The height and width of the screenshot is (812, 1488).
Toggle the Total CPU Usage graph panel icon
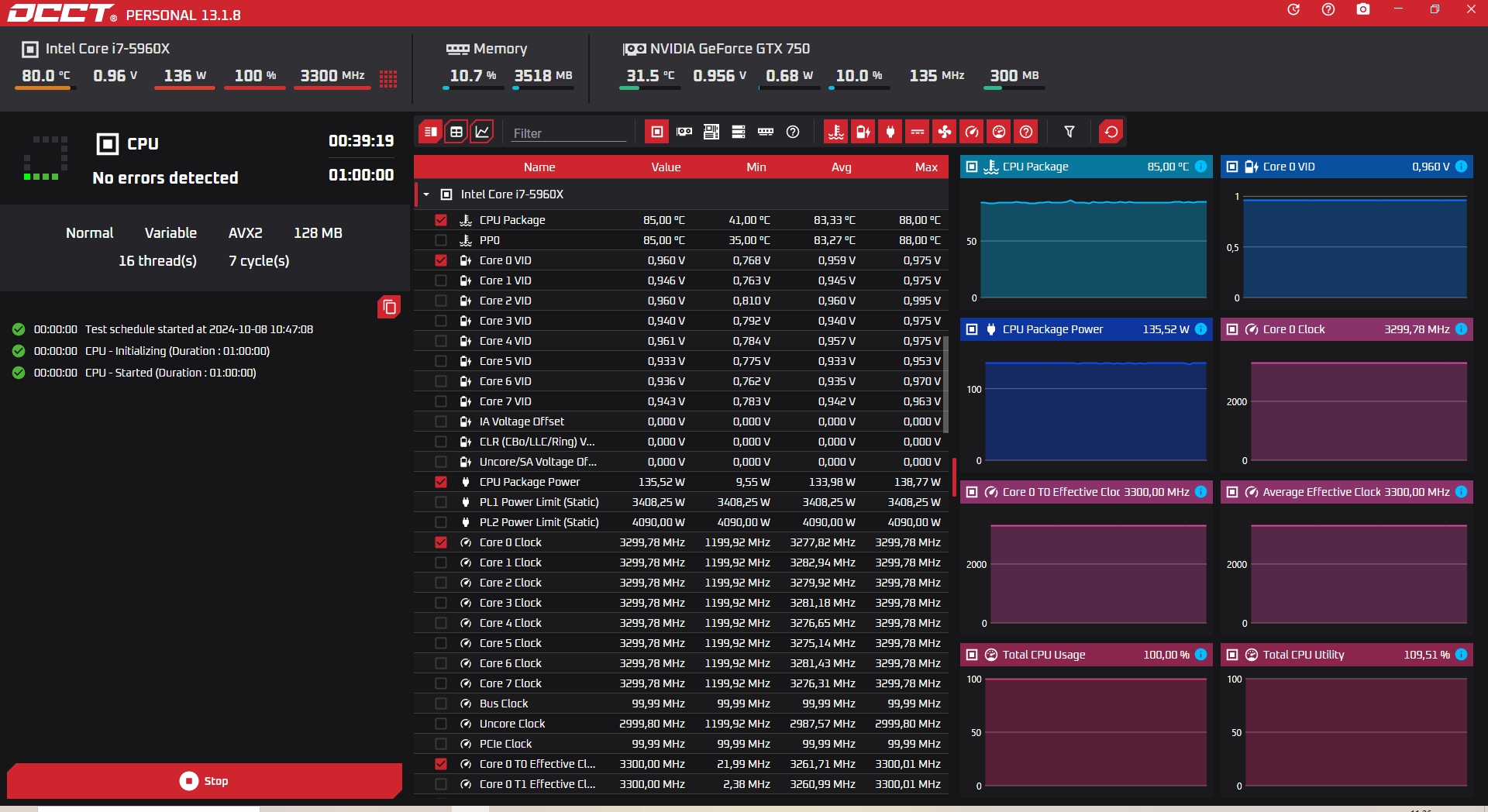point(972,655)
